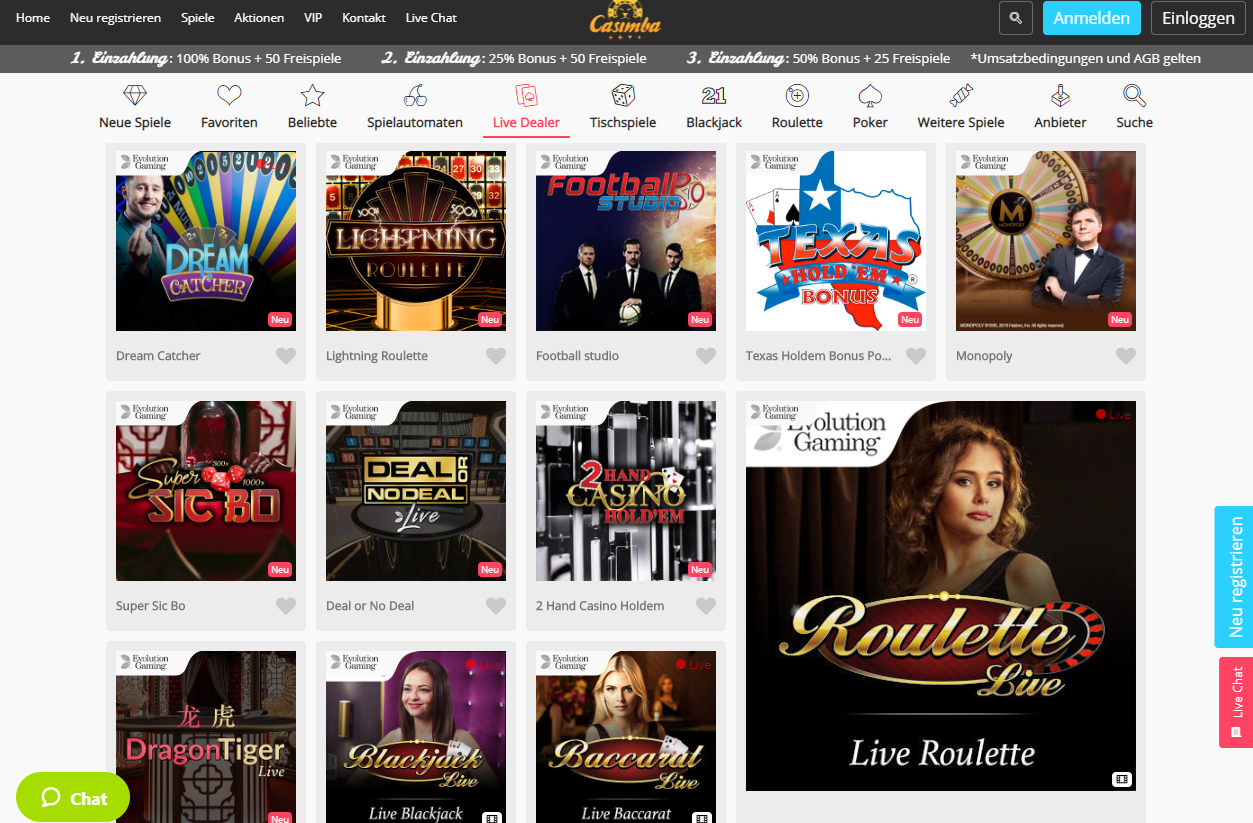Open the green Chat bubble button
The height and width of the screenshot is (823, 1253).
(x=73, y=797)
